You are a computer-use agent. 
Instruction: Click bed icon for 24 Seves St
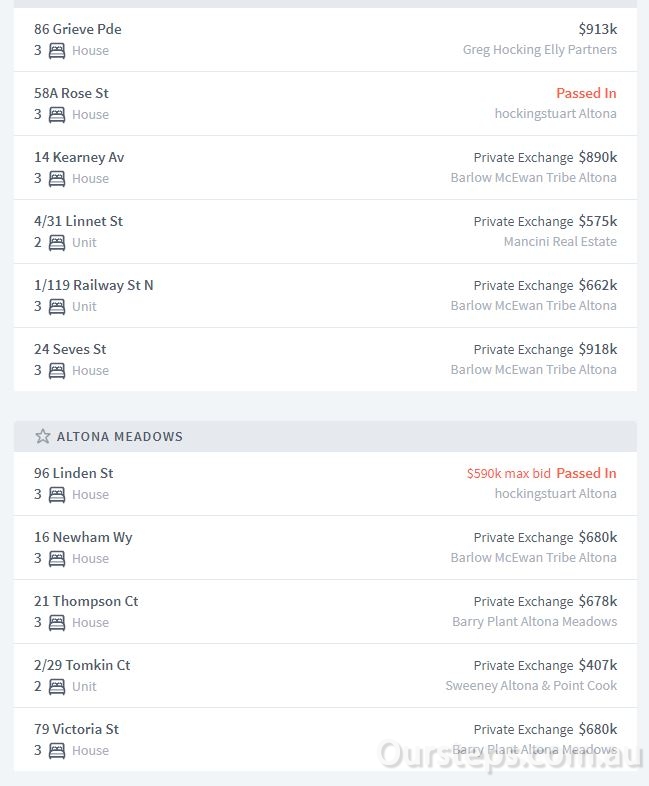(57, 370)
